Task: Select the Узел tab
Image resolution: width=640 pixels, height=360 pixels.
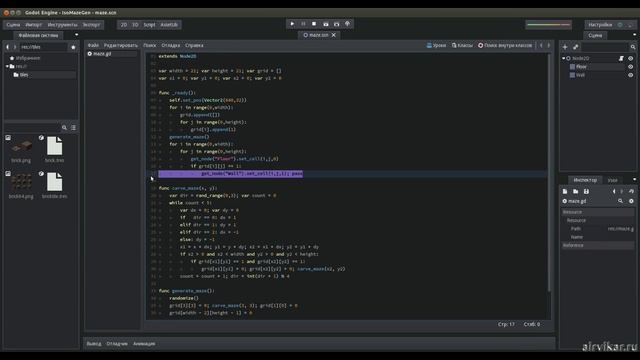Action: tap(613, 180)
